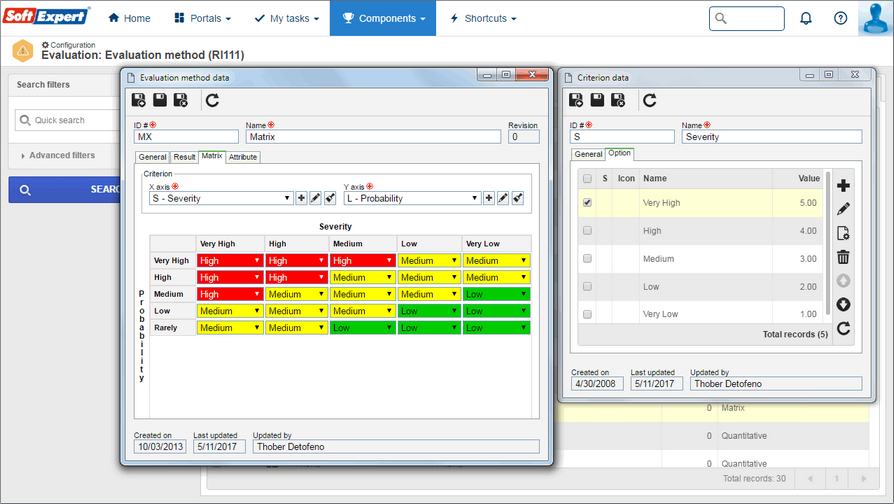Uncheck the Very High option checkbox
894x504 pixels.
(x=587, y=202)
